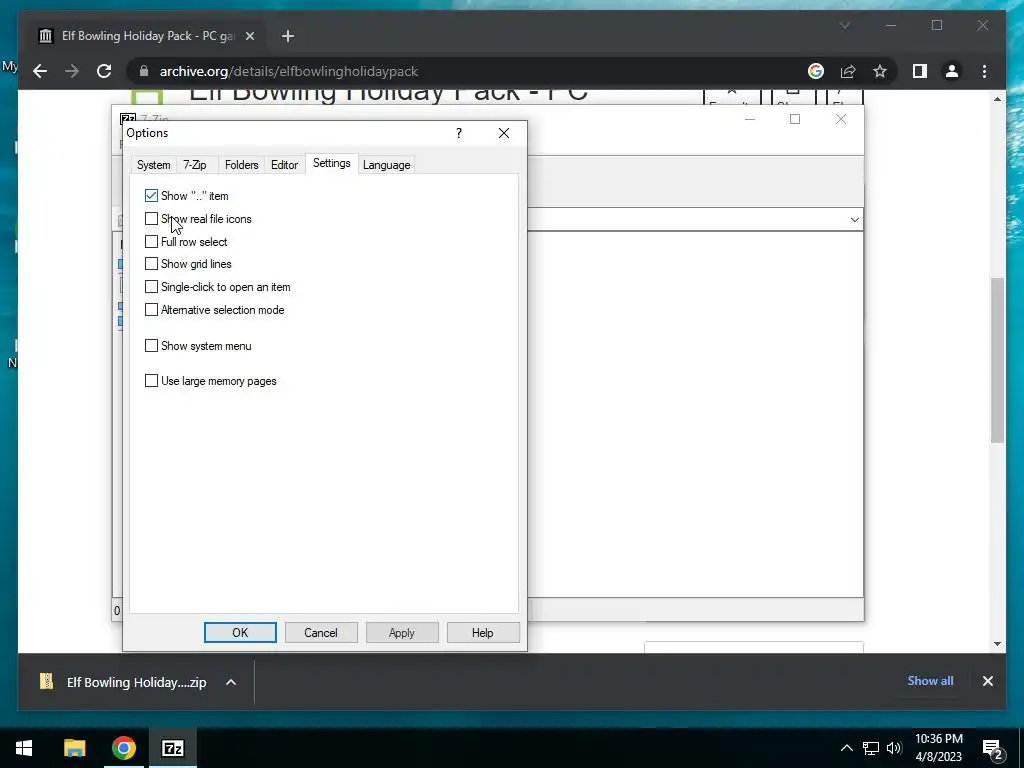Screen dimensions: 1024x768
Task: Uncheck the Show ".." item checkbox
Action: (x=152, y=195)
